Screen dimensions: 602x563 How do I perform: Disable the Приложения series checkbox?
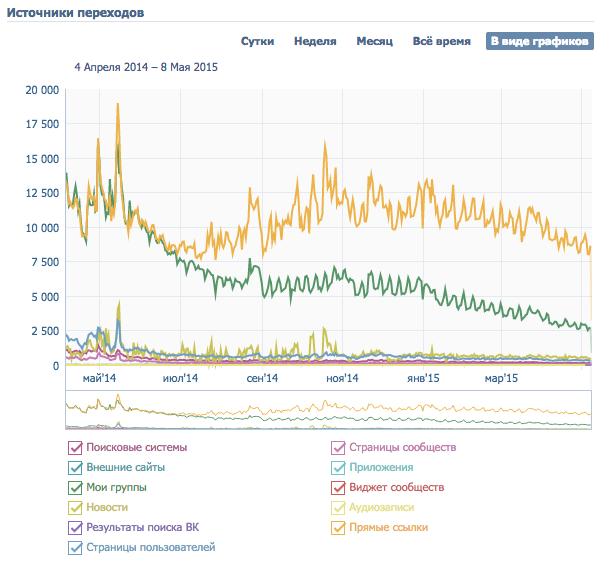(338, 467)
